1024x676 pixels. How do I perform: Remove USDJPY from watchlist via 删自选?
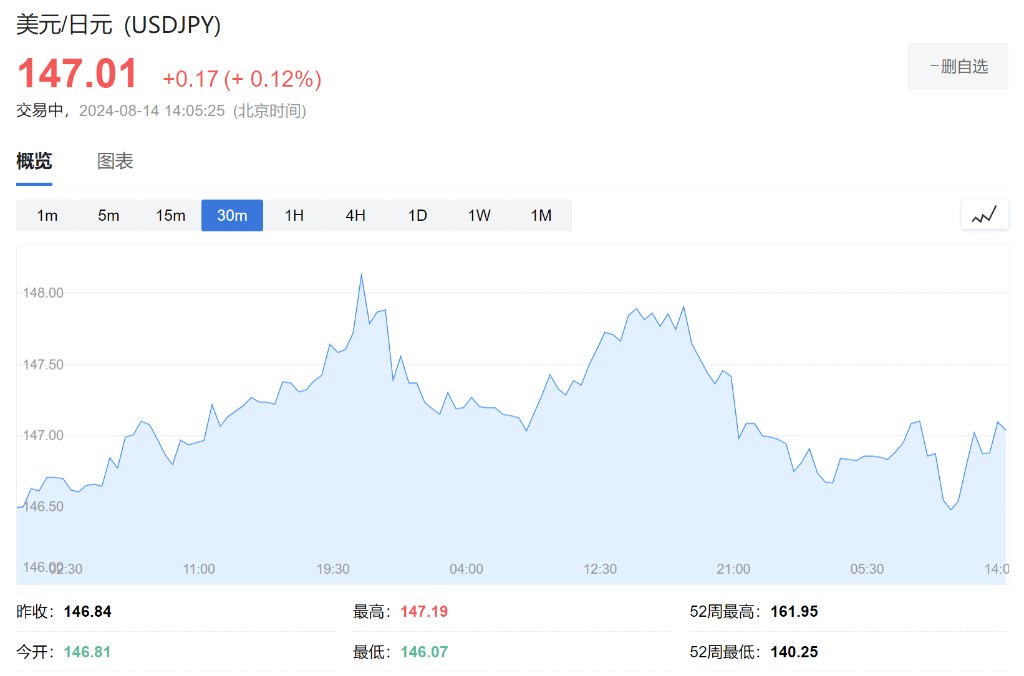click(958, 67)
